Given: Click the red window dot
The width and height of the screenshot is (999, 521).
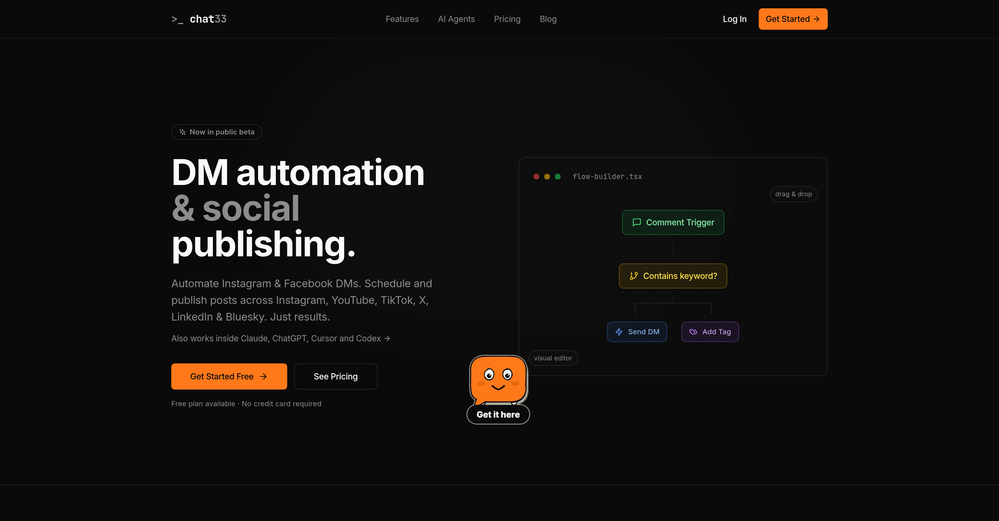Looking at the screenshot, I should tap(536, 176).
